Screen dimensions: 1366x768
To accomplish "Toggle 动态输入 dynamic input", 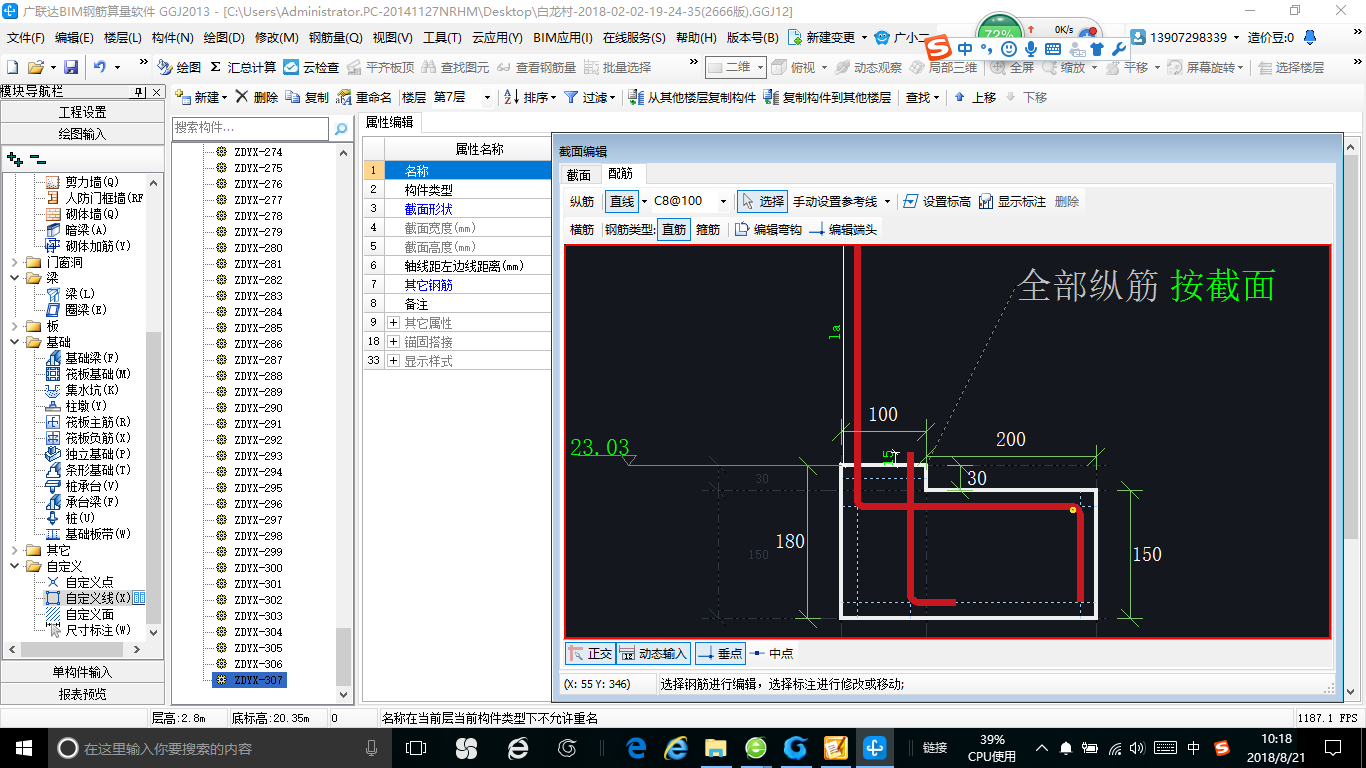I will (x=653, y=653).
